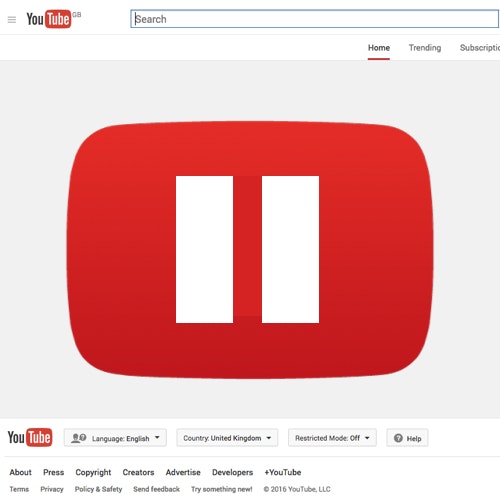Open the Country: United Kingdom dropdown
This screenshot has height=500, width=500.
[x=227, y=438]
